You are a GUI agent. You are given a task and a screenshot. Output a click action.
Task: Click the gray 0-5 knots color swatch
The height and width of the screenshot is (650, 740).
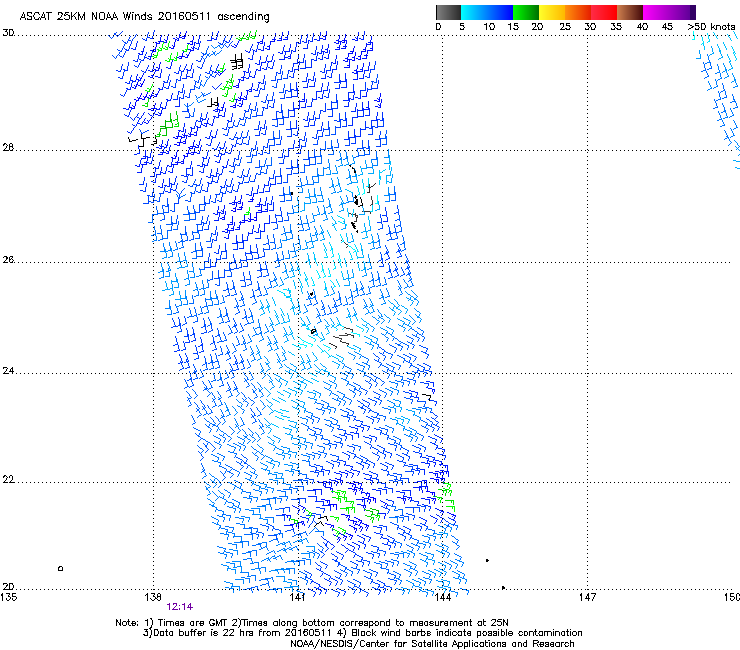coord(448,12)
